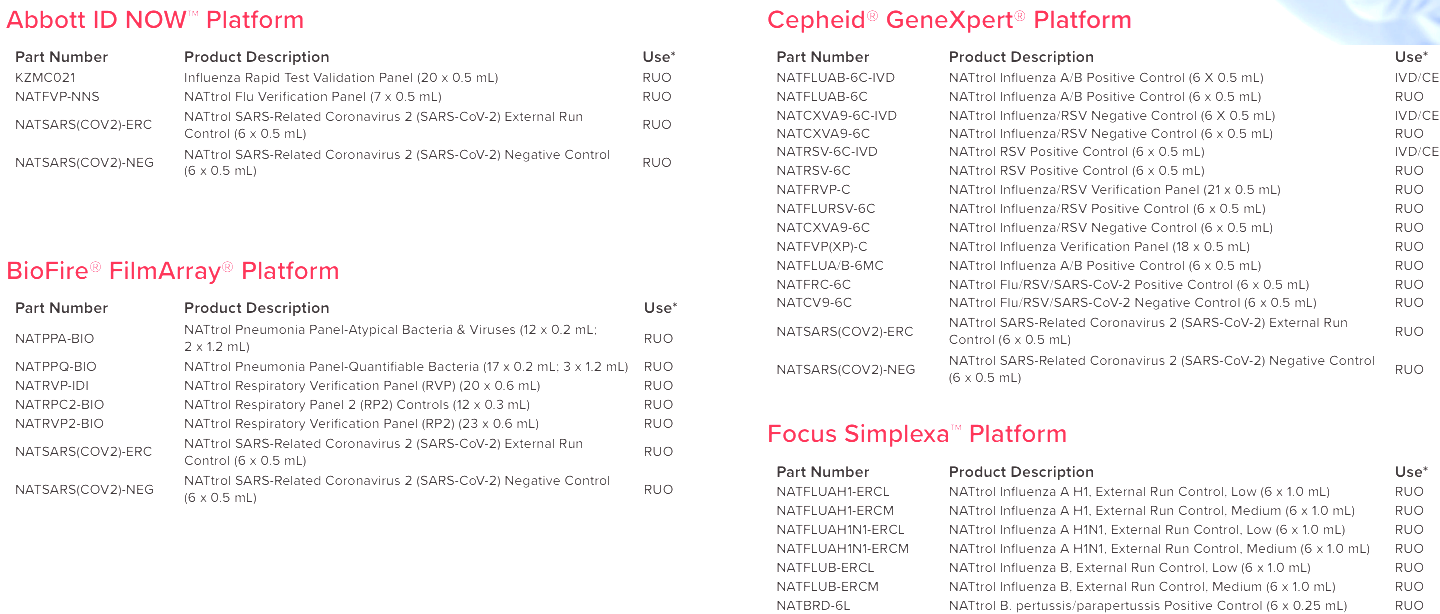This screenshot has height=614, width=1440.
Task: Select part number NATRSV-6C-IVD
Action: coord(826,152)
